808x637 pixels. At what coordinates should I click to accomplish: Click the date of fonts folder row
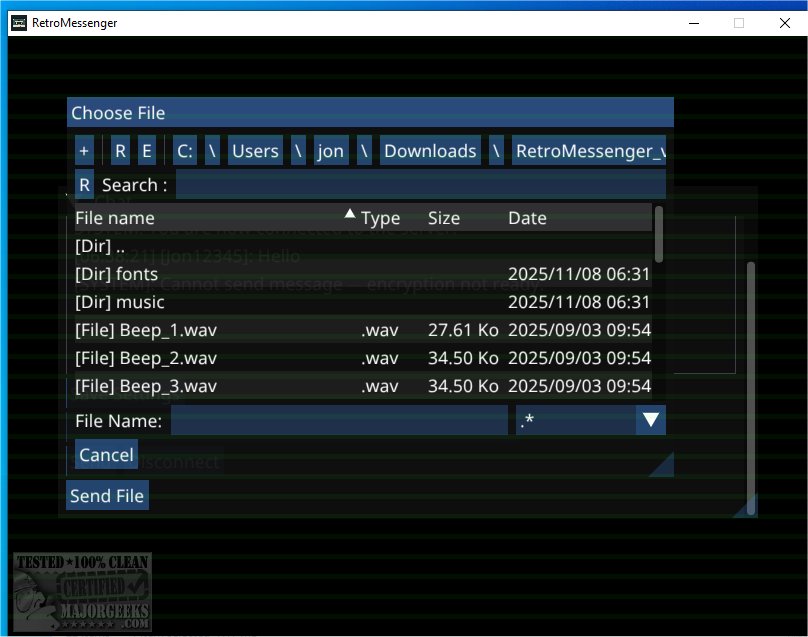[579, 274]
